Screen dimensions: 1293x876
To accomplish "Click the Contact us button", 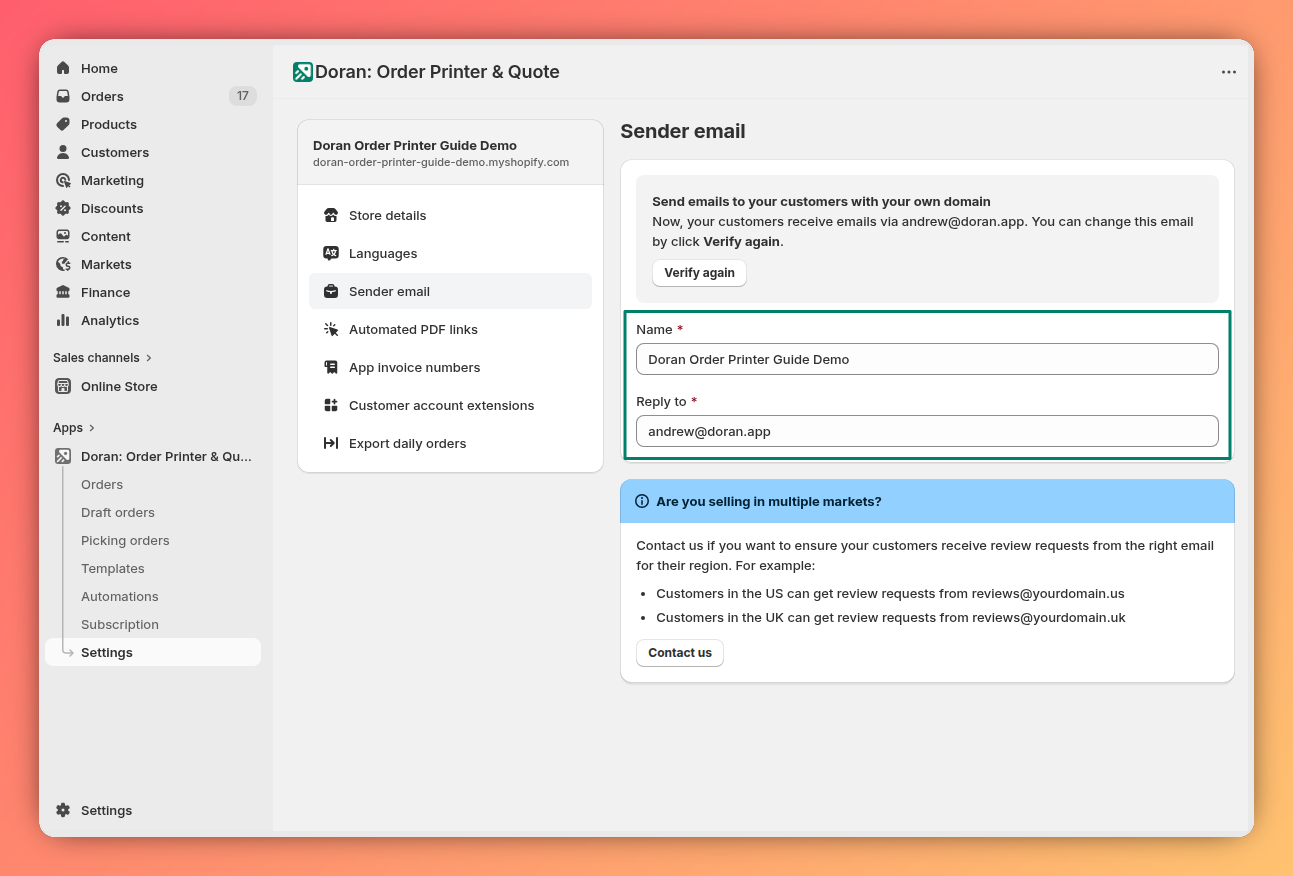I will click(679, 652).
